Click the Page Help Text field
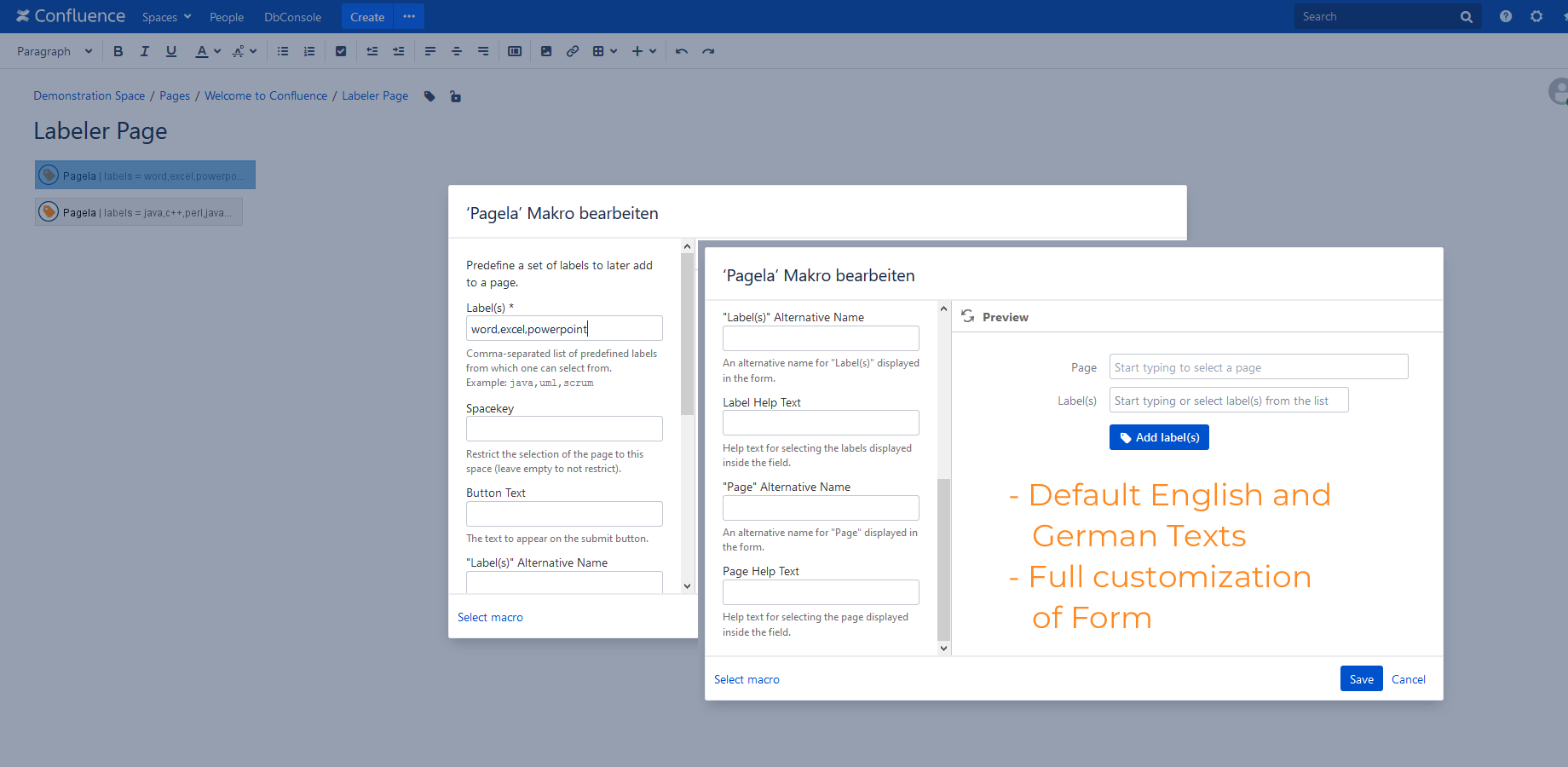This screenshot has width=1568, height=767. tap(821, 592)
